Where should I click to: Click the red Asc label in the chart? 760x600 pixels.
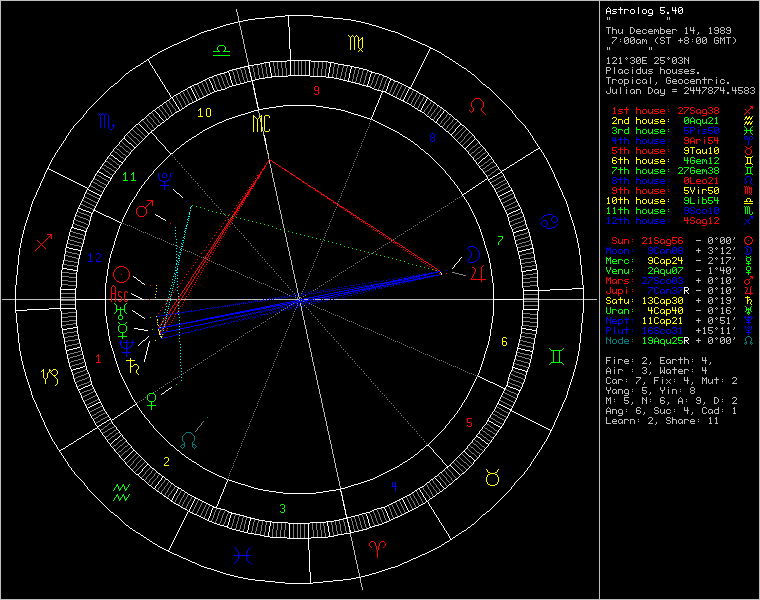[119, 293]
